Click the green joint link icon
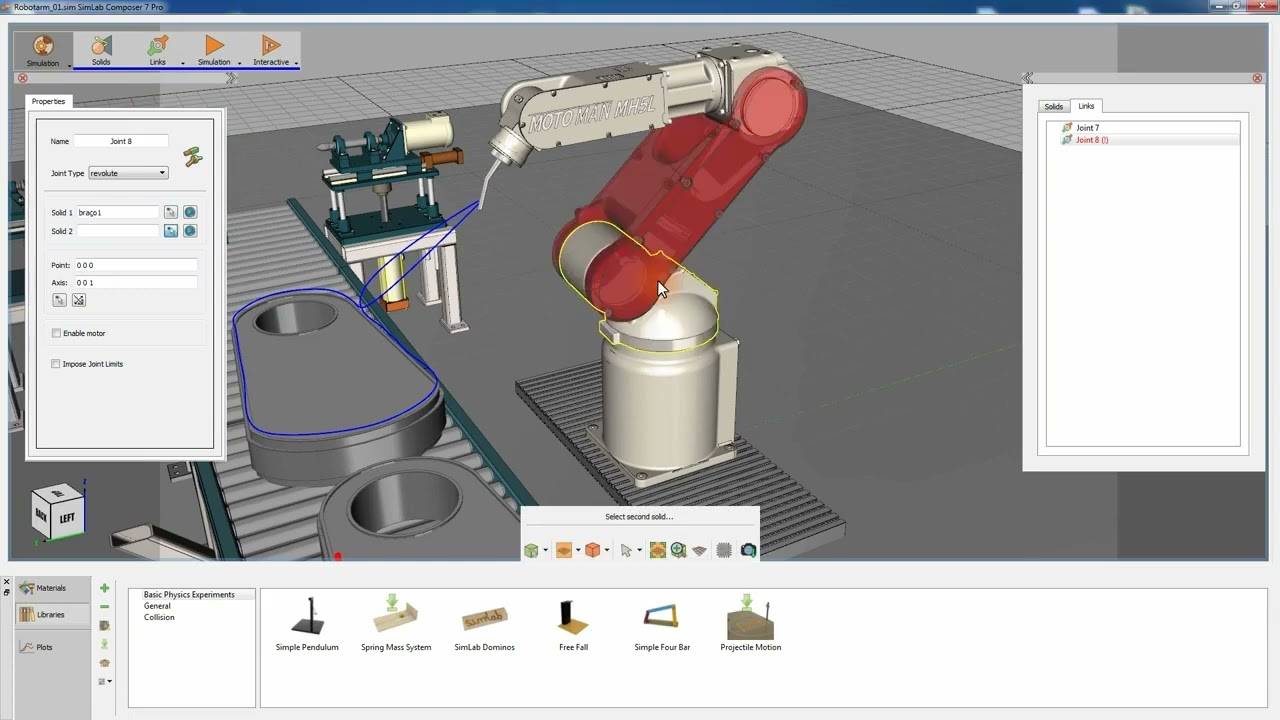Viewport: 1280px width, 720px height. coord(192,156)
